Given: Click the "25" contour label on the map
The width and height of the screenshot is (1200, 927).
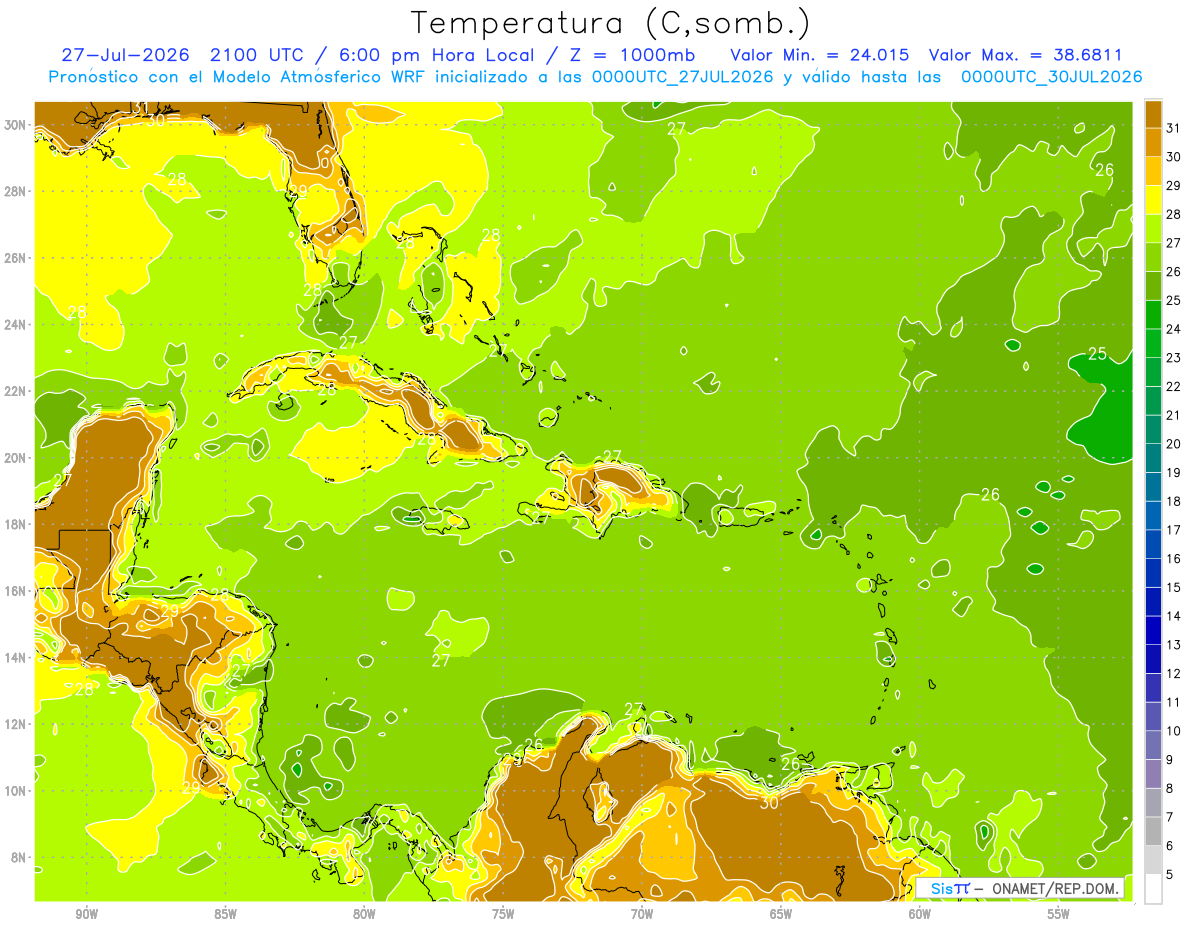Looking at the screenshot, I should tap(1097, 354).
